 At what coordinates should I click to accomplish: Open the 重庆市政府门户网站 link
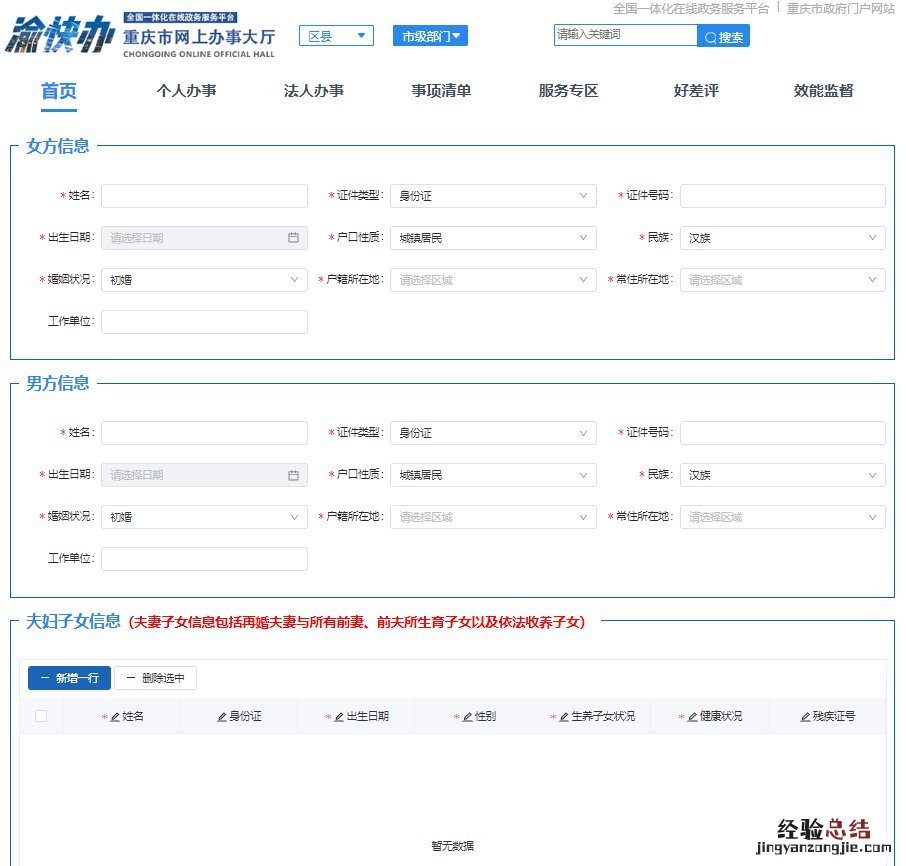pyautogui.click(x=840, y=8)
